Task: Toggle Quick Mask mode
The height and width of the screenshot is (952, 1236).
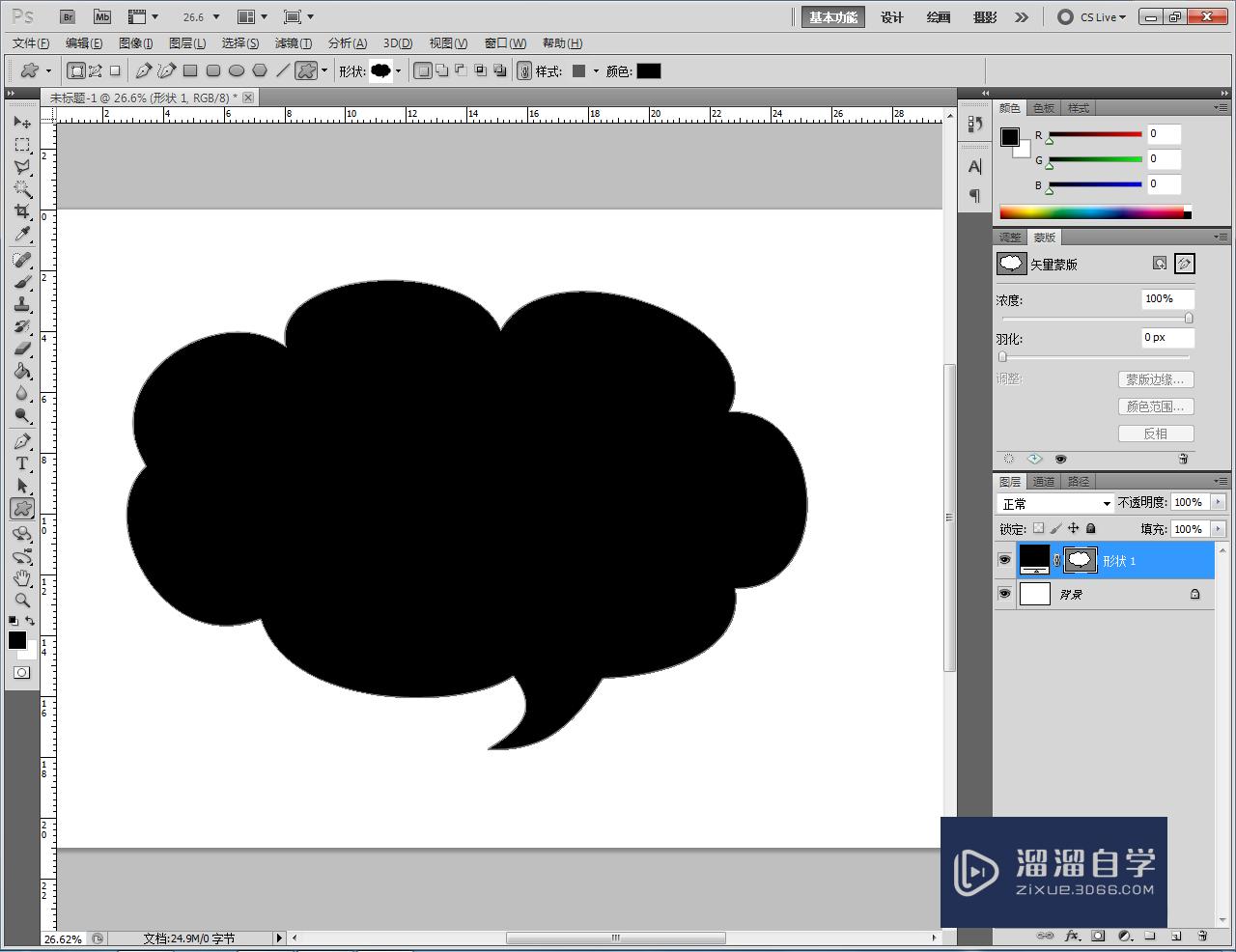Action: 22,672
